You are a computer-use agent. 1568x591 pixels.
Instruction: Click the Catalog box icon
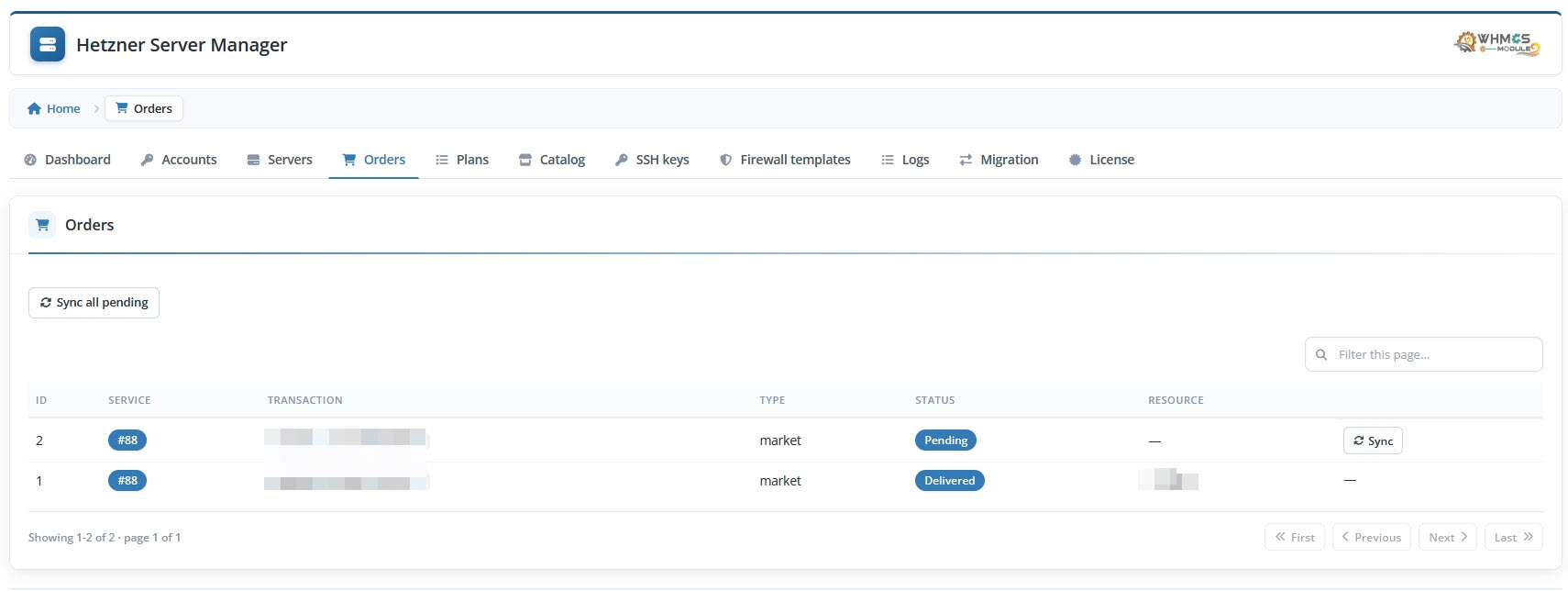click(x=525, y=160)
